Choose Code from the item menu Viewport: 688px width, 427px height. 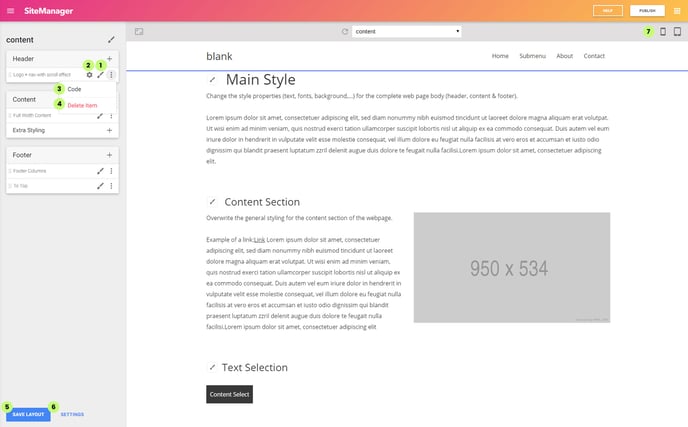(x=74, y=89)
